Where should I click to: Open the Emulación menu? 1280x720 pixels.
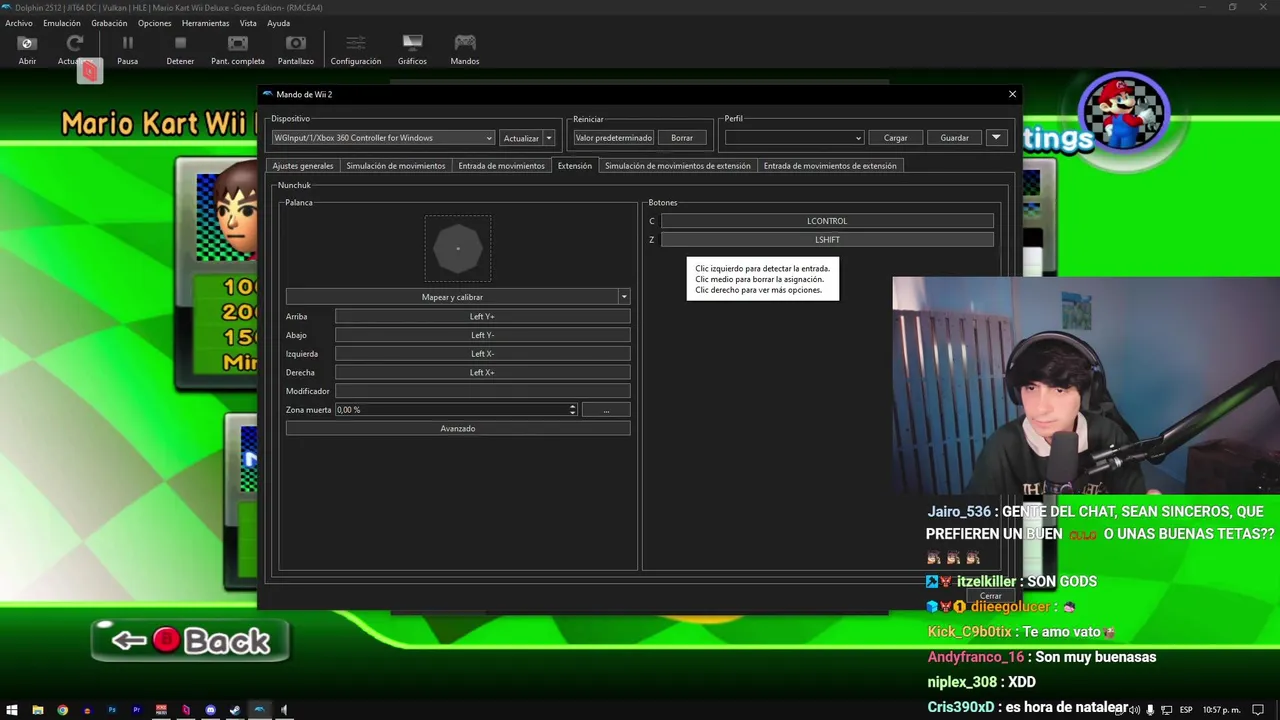pyautogui.click(x=62, y=23)
